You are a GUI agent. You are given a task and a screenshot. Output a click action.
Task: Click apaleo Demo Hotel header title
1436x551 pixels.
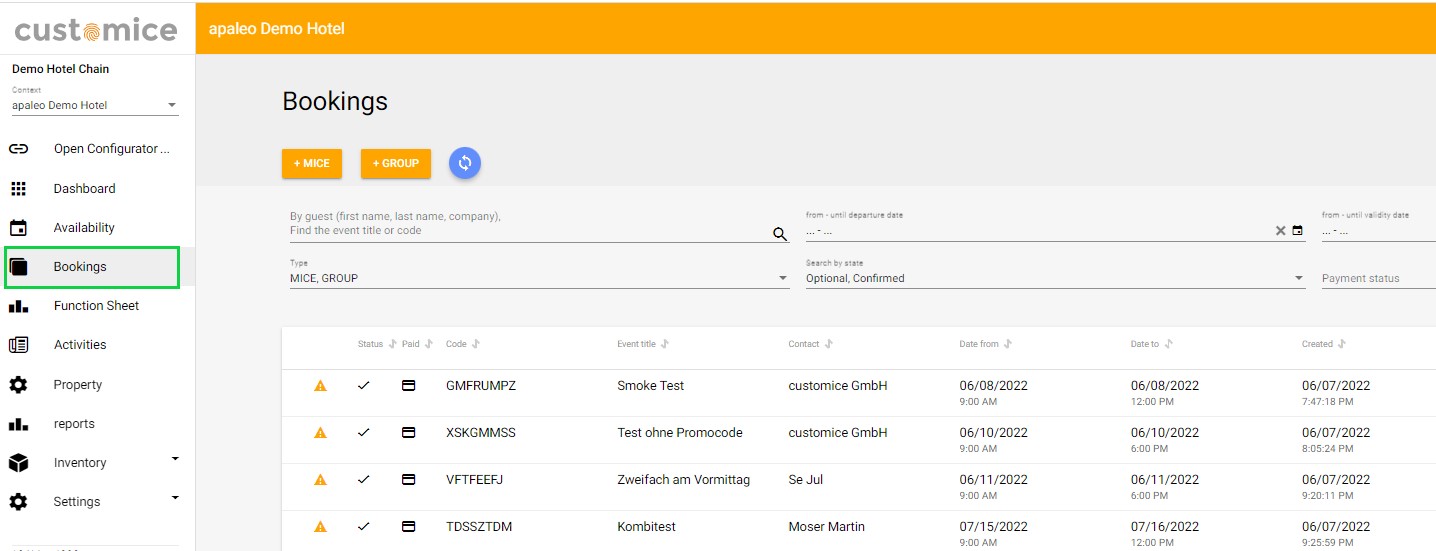pyautogui.click(x=277, y=29)
